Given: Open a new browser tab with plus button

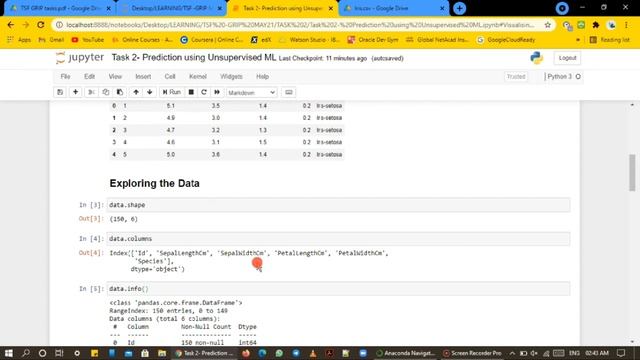Looking at the screenshot, I should tap(460, 8).
